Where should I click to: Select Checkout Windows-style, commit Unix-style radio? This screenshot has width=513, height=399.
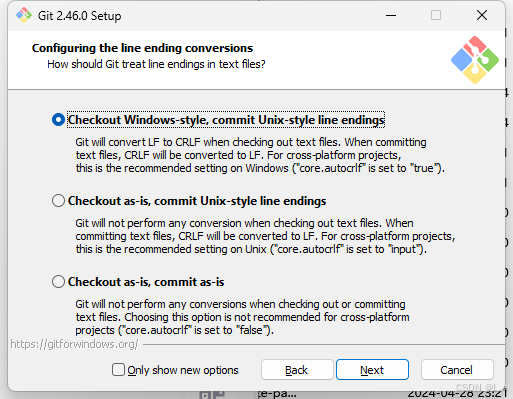point(58,120)
